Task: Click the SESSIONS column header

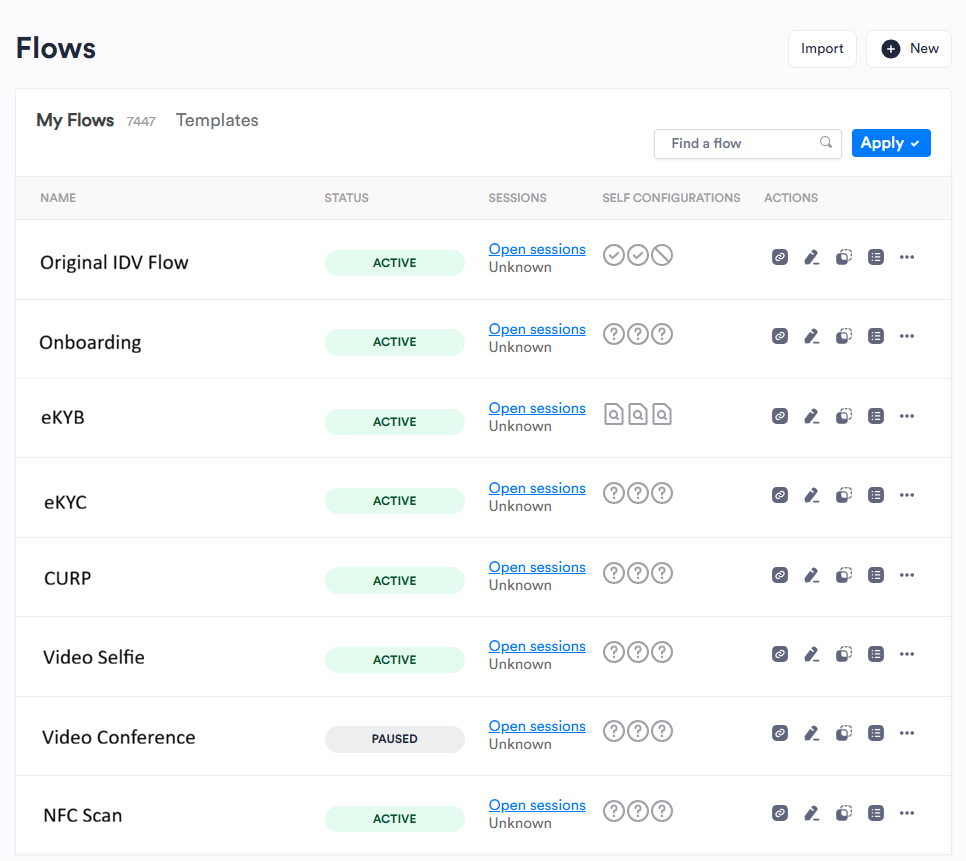Action: click(x=518, y=198)
